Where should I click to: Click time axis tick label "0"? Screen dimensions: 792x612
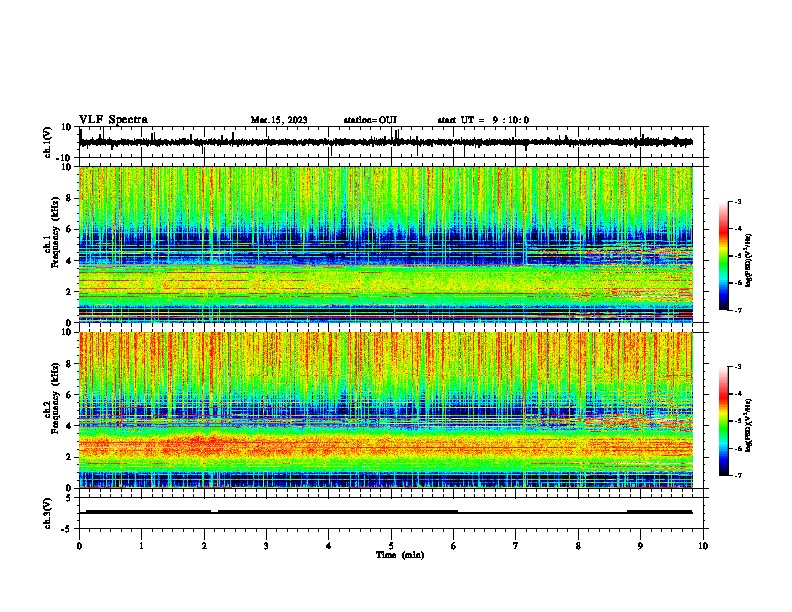tap(79, 546)
